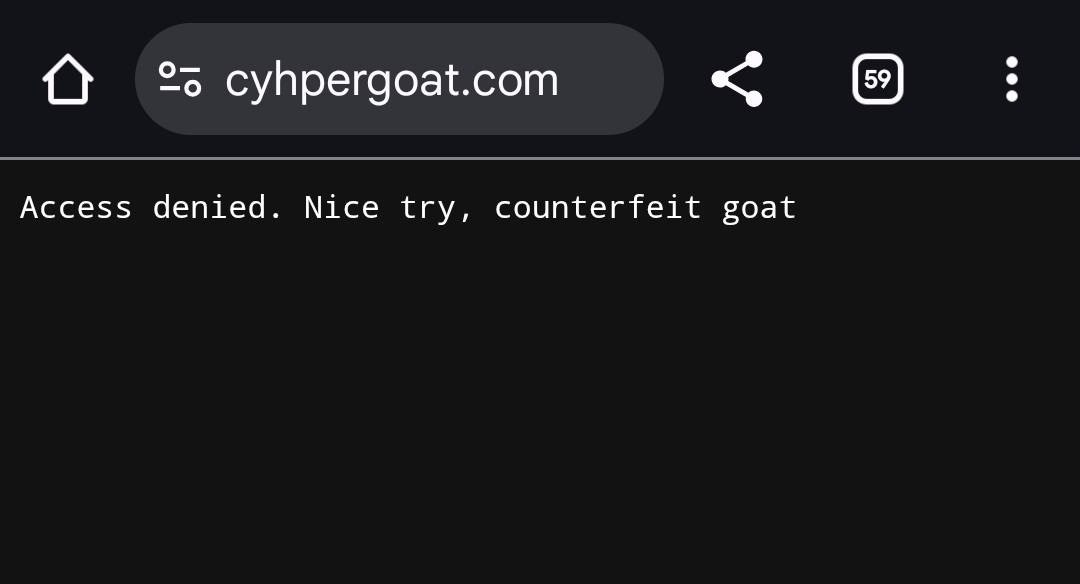Click empty space in the address bar
Screen dimensions: 1080x584
click(610, 79)
